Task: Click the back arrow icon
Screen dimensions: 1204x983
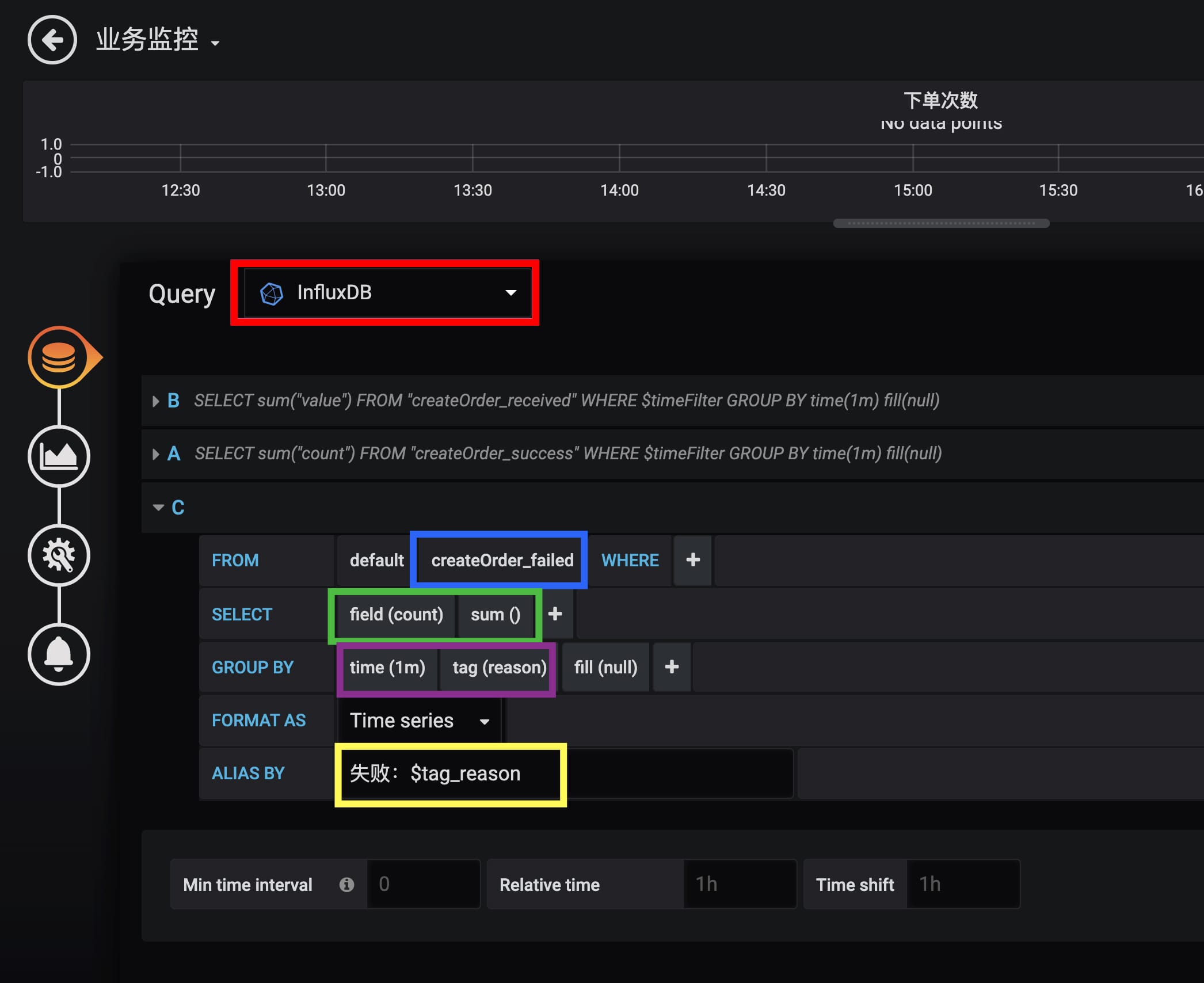Action: [52, 40]
